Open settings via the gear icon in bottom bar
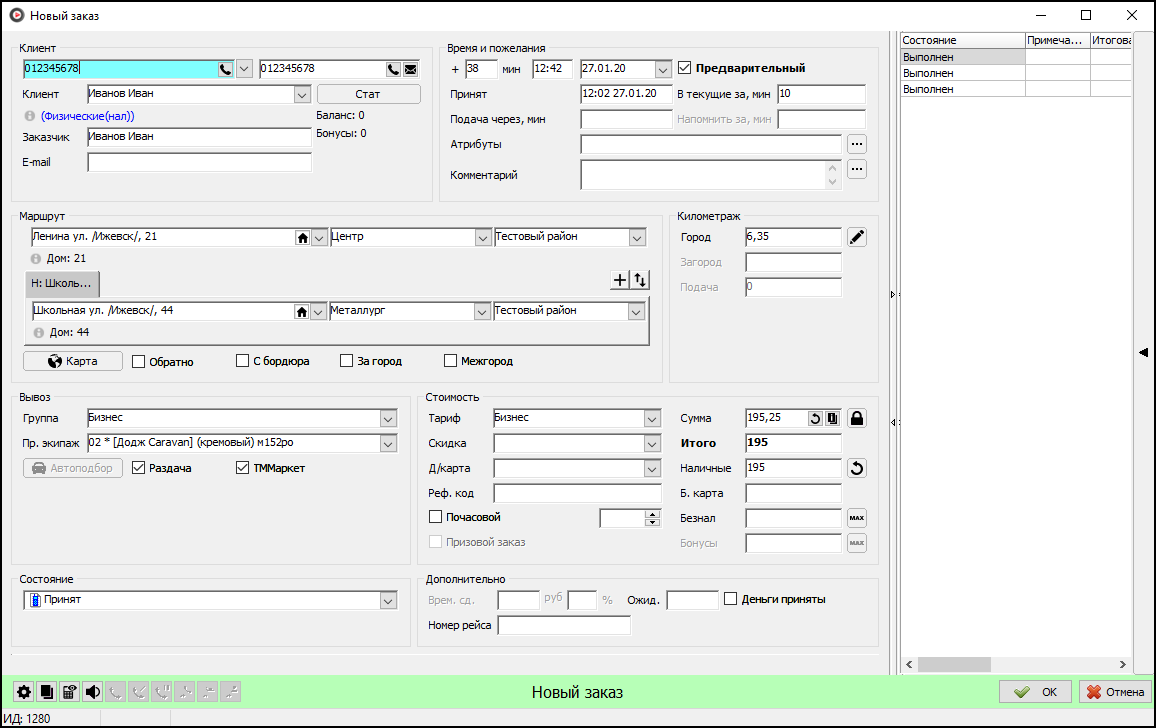Viewport: 1156px width, 728px height. point(24,692)
